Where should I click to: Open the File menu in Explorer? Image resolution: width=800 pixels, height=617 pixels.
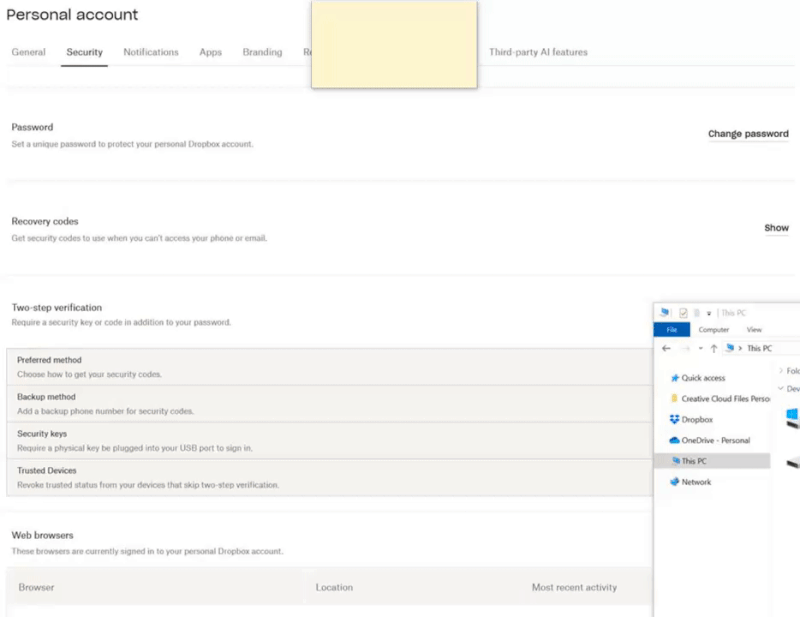coord(672,329)
